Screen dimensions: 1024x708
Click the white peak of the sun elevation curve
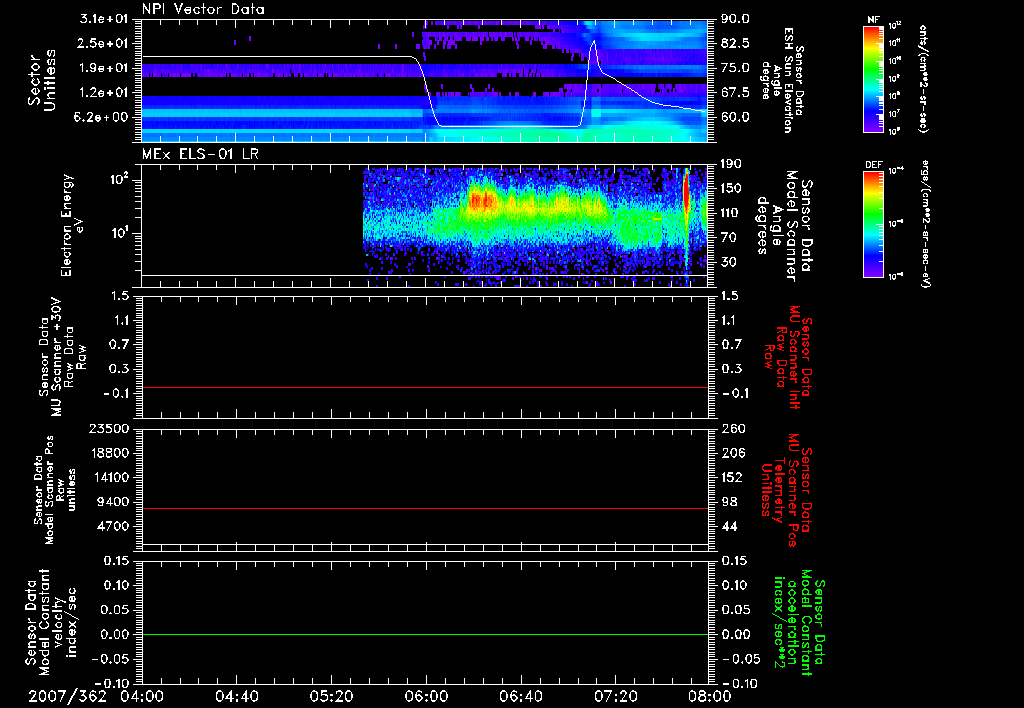click(x=593, y=42)
